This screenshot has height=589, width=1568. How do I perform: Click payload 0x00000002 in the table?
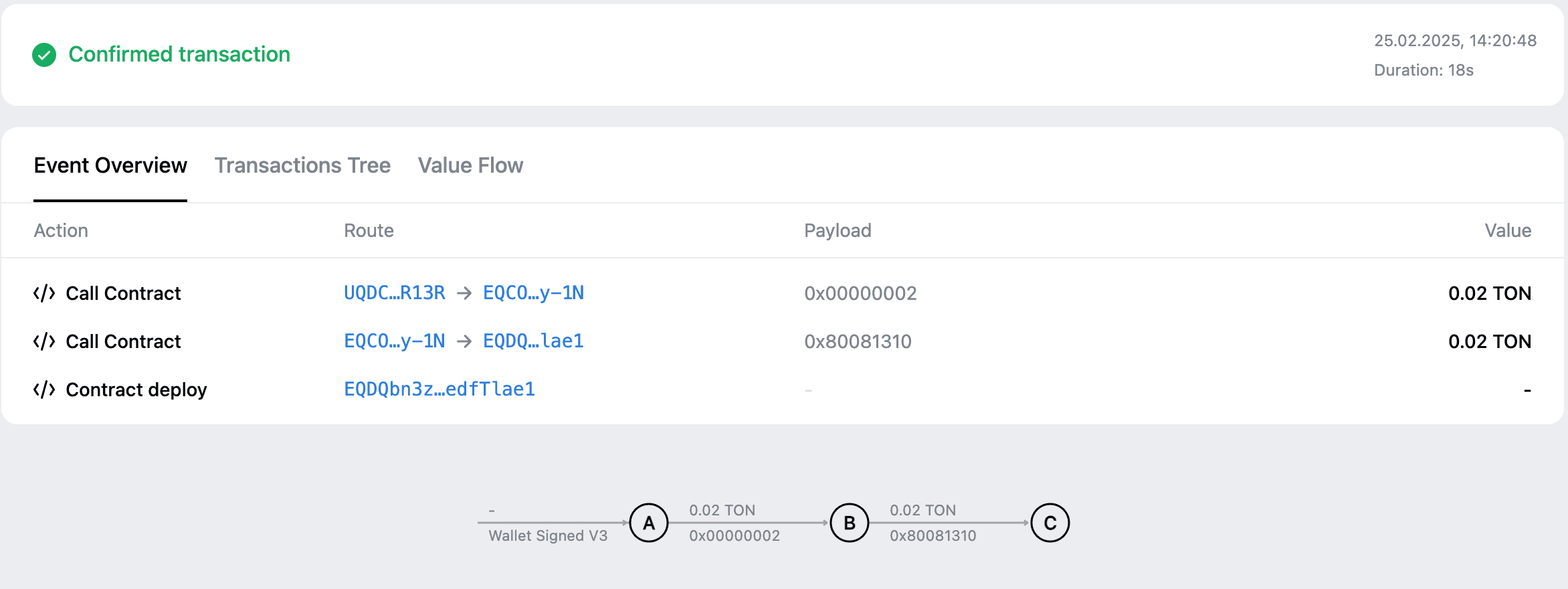pyautogui.click(x=860, y=293)
